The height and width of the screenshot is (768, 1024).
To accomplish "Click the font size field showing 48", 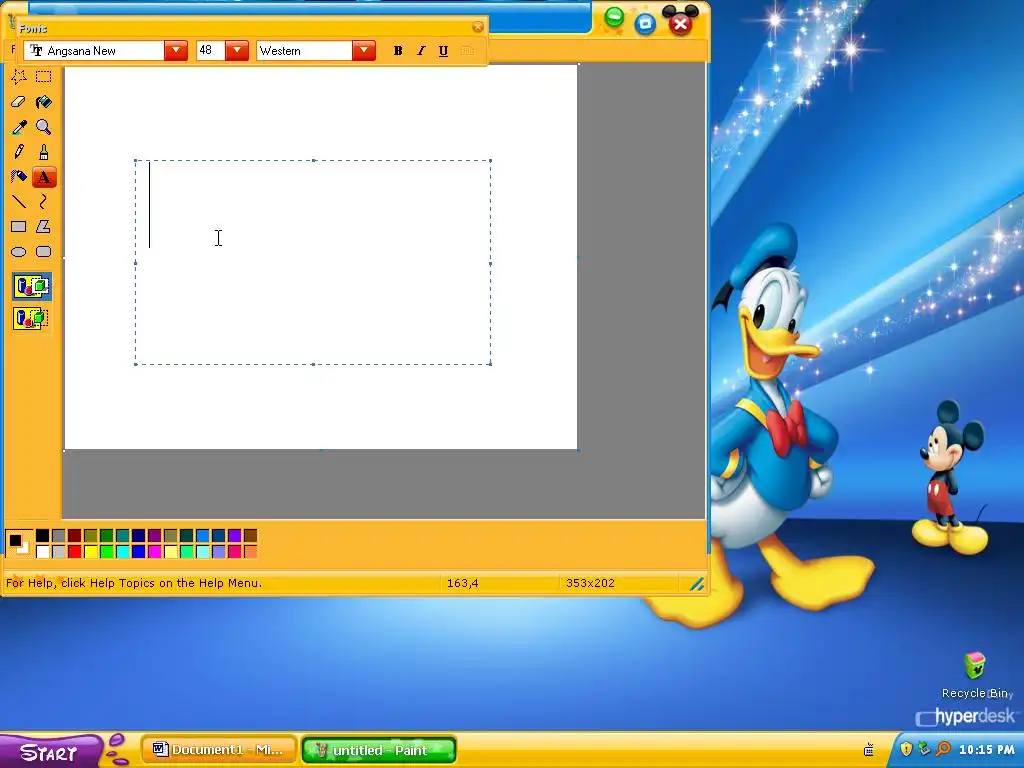I will click(x=211, y=51).
